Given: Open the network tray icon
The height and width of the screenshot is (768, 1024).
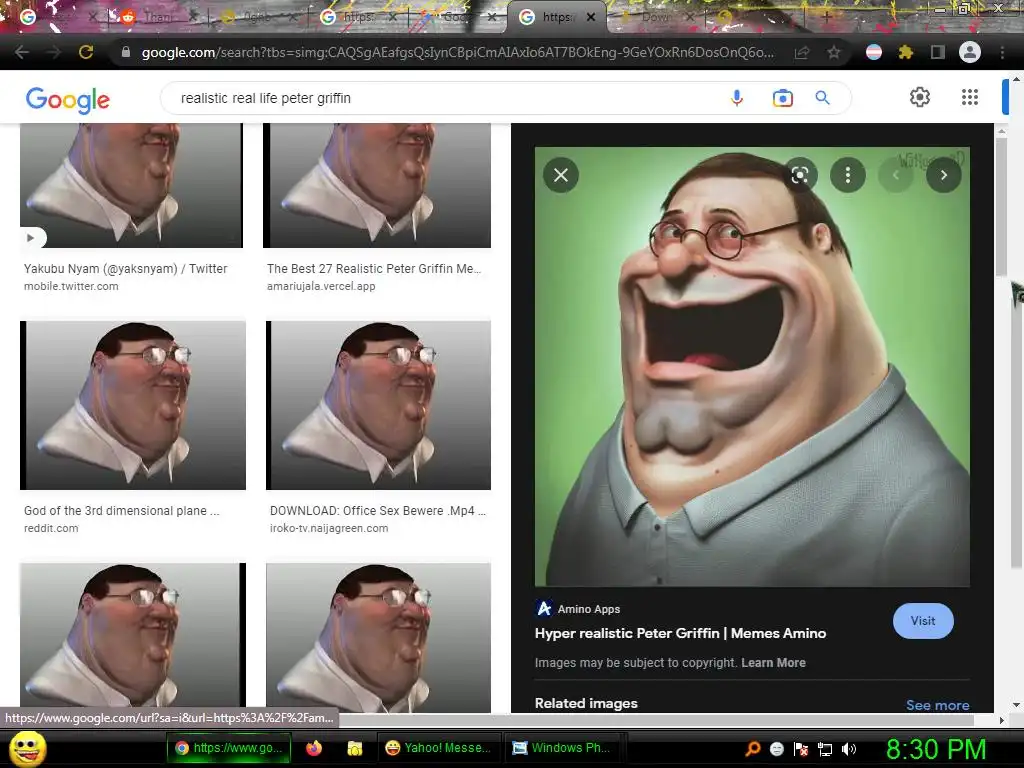Looking at the screenshot, I should (x=825, y=749).
